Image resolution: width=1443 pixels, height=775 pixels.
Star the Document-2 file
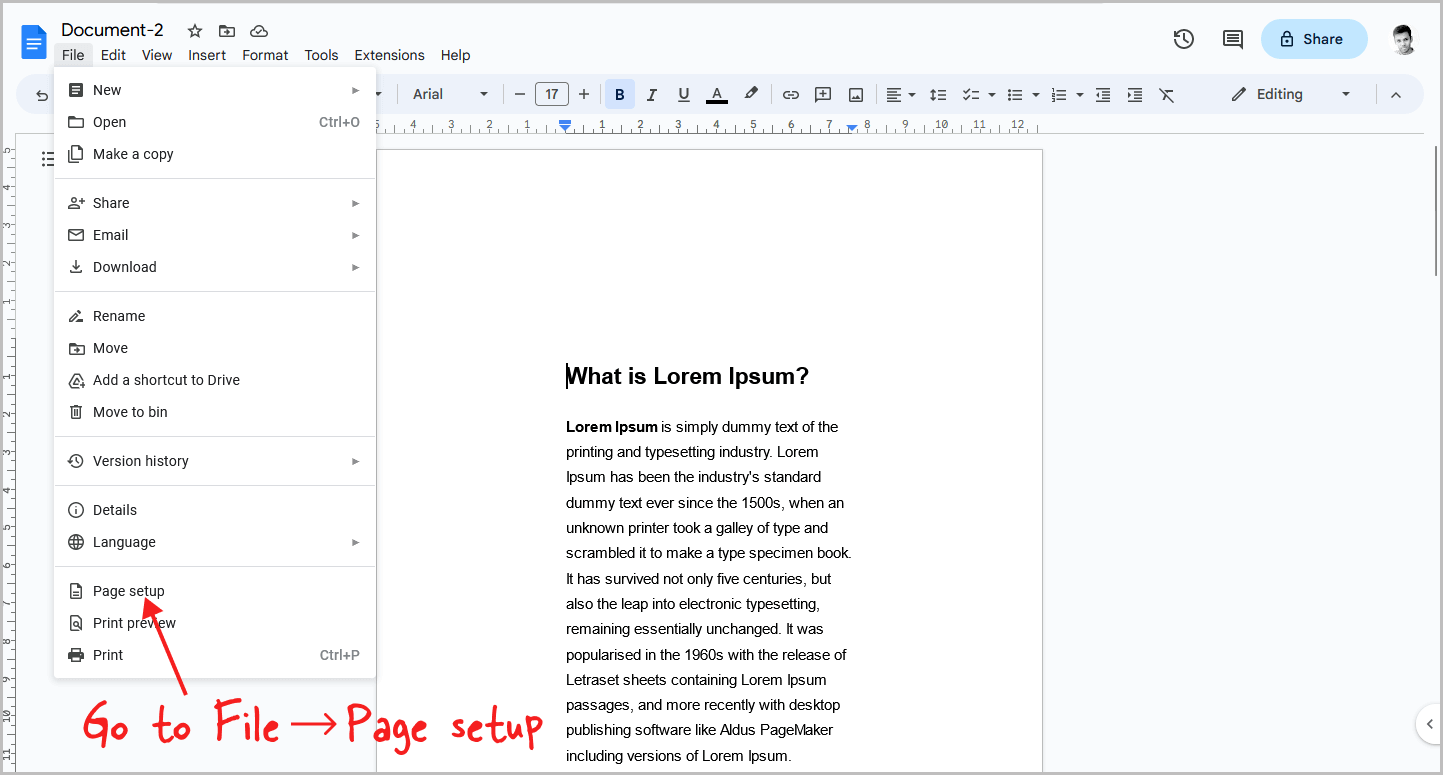click(x=194, y=30)
